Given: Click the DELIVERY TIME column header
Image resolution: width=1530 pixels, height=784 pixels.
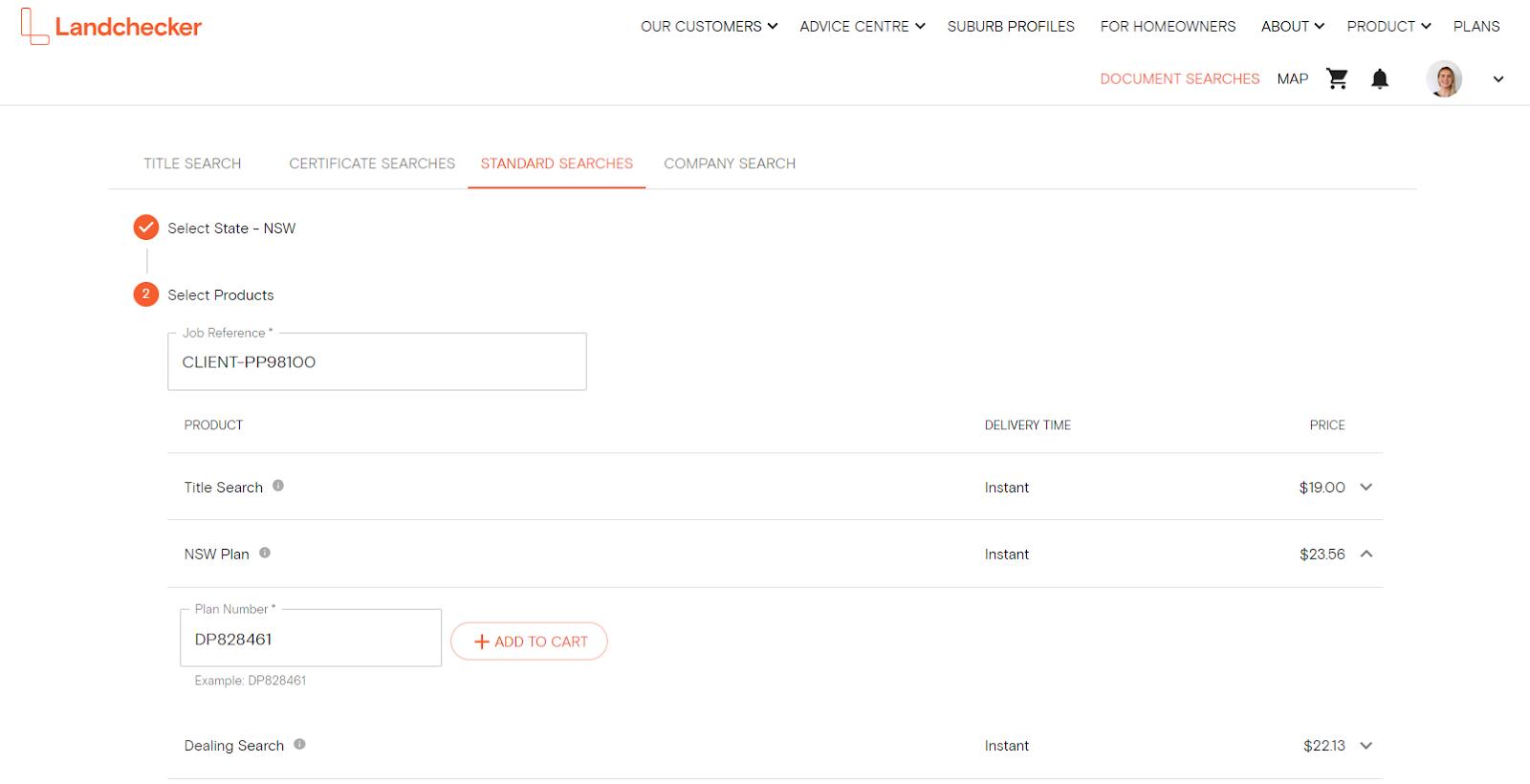Looking at the screenshot, I should [x=1028, y=425].
